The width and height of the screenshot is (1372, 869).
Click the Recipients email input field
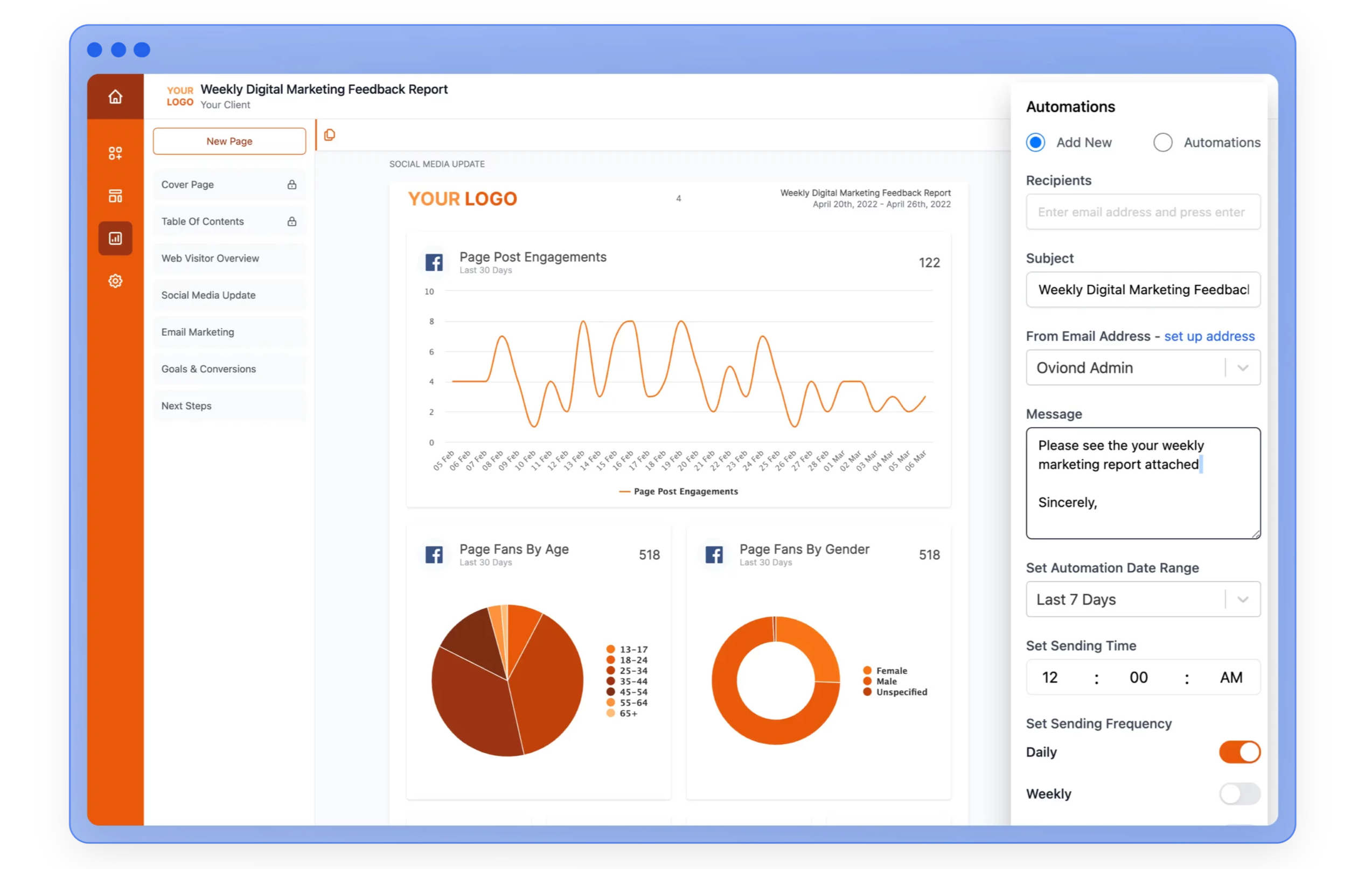click(1143, 212)
